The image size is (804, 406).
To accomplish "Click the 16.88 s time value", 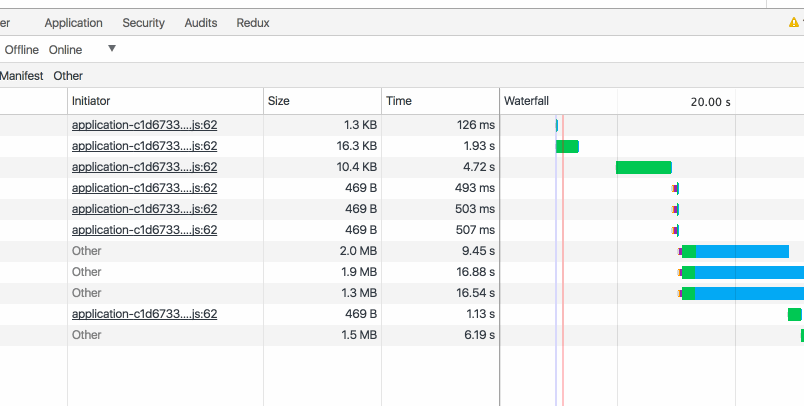I will [x=476, y=272].
